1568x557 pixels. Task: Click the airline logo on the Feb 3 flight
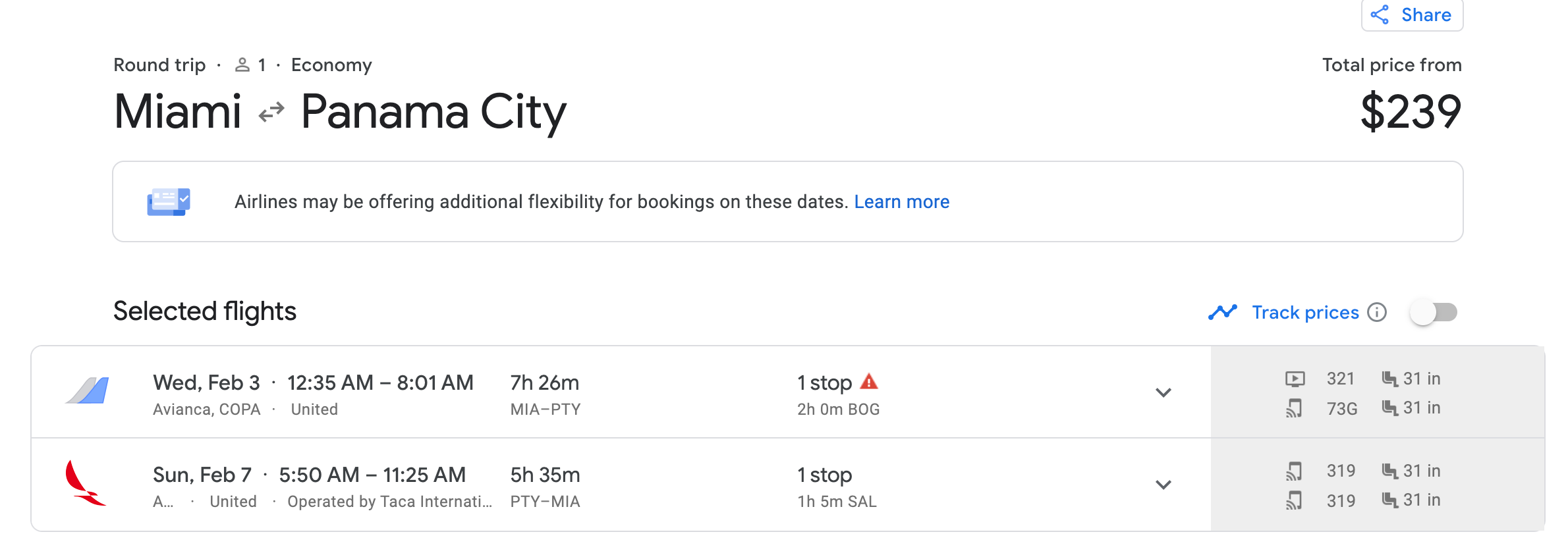(x=88, y=391)
